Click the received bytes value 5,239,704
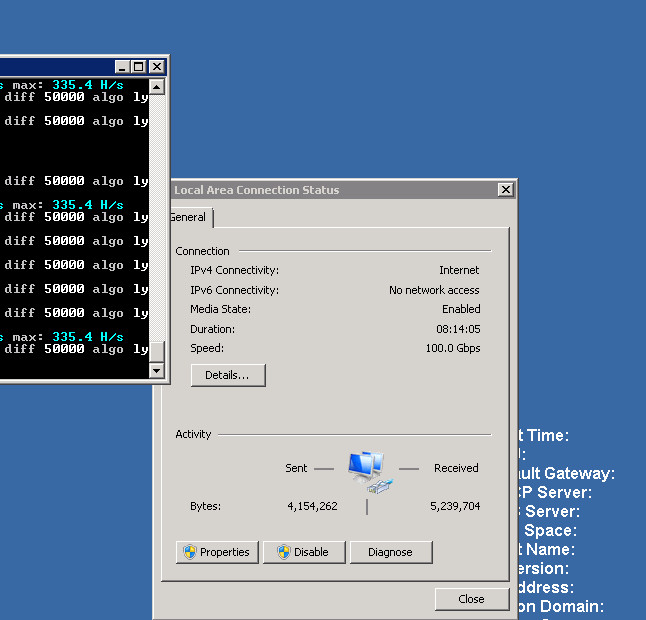The image size is (646, 620). click(x=455, y=507)
